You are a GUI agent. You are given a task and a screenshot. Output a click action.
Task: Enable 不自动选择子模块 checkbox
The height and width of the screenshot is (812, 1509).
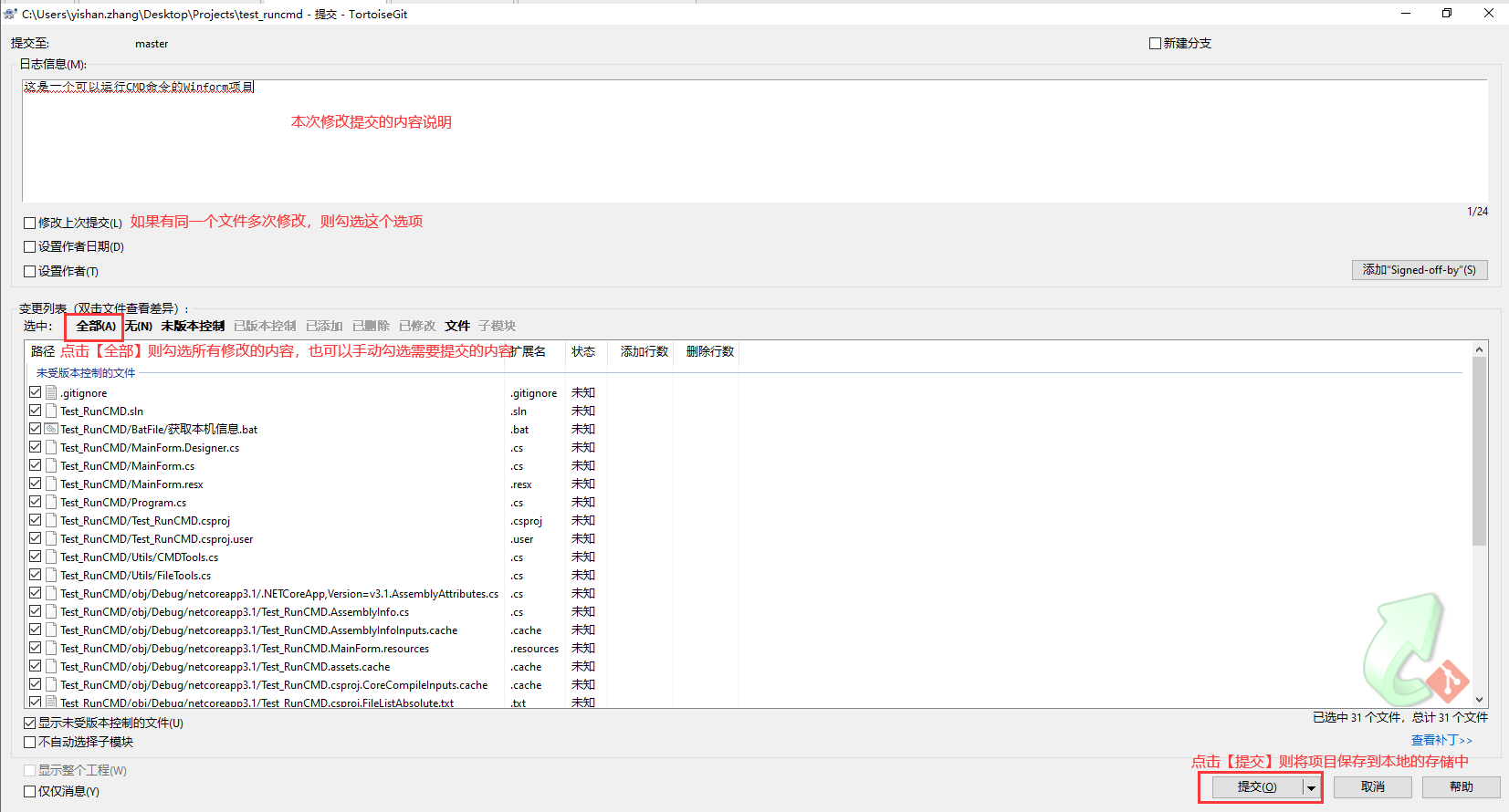point(29,742)
